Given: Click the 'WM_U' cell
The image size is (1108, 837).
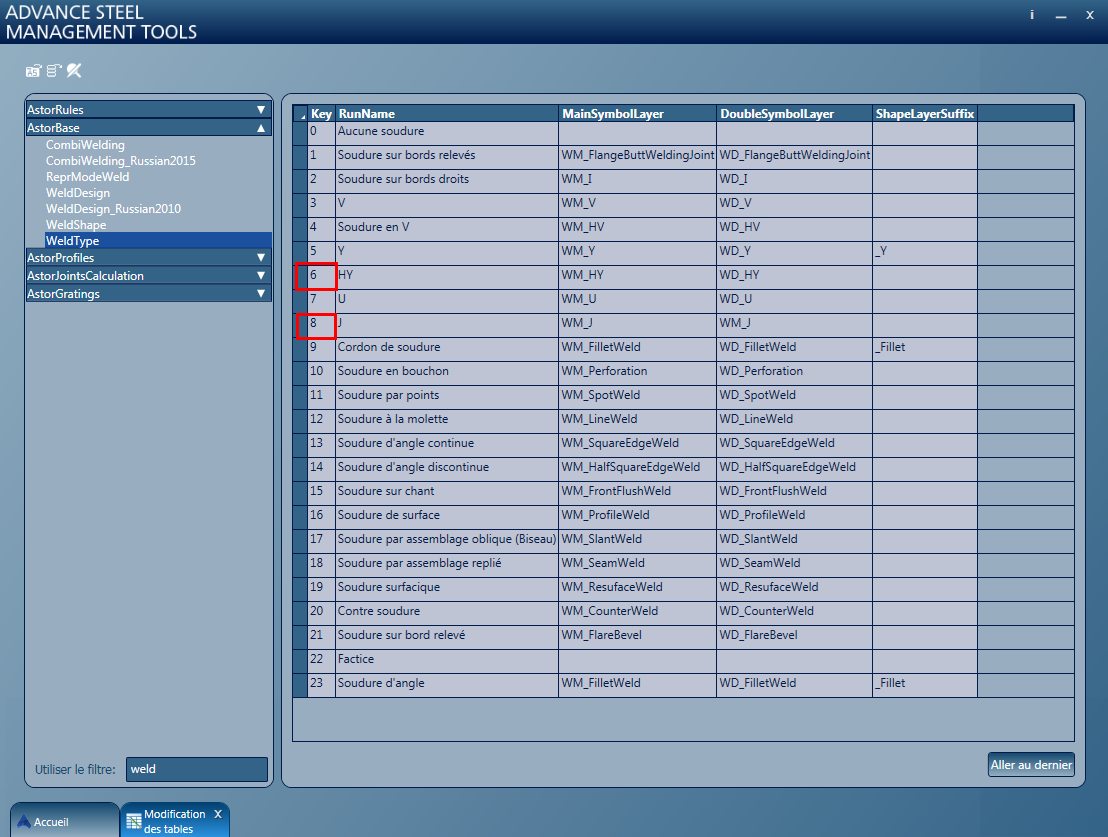Looking at the screenshot, I should point(637,300).
